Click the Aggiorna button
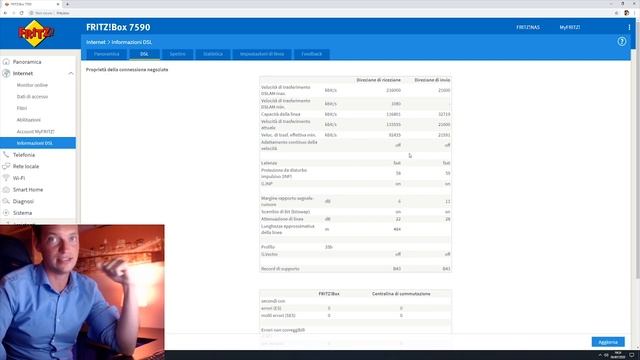640x360 pixels. tap(608, 342)
